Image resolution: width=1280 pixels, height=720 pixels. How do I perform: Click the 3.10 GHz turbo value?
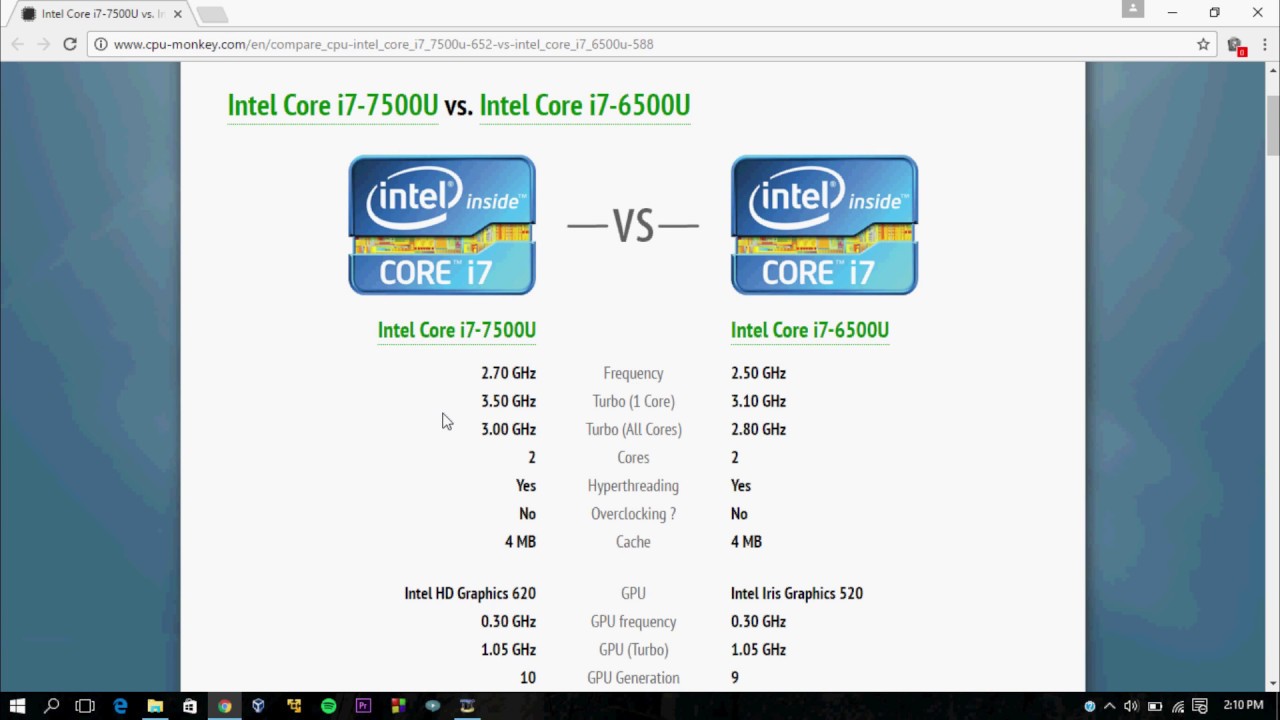click(x=758, y=401)
